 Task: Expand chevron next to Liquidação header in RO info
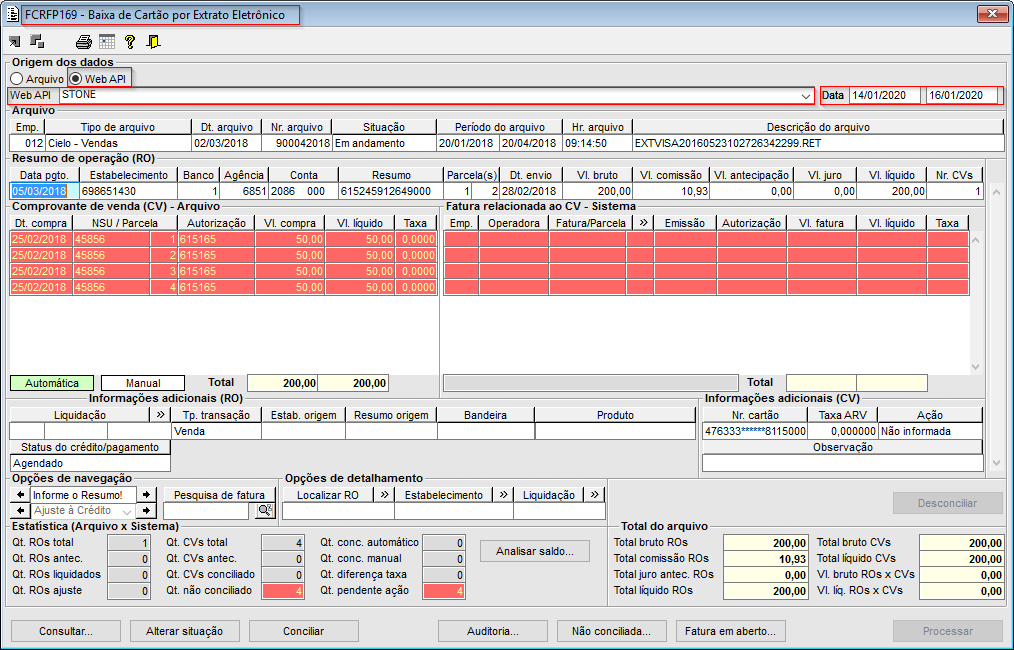tap(160, 415)
